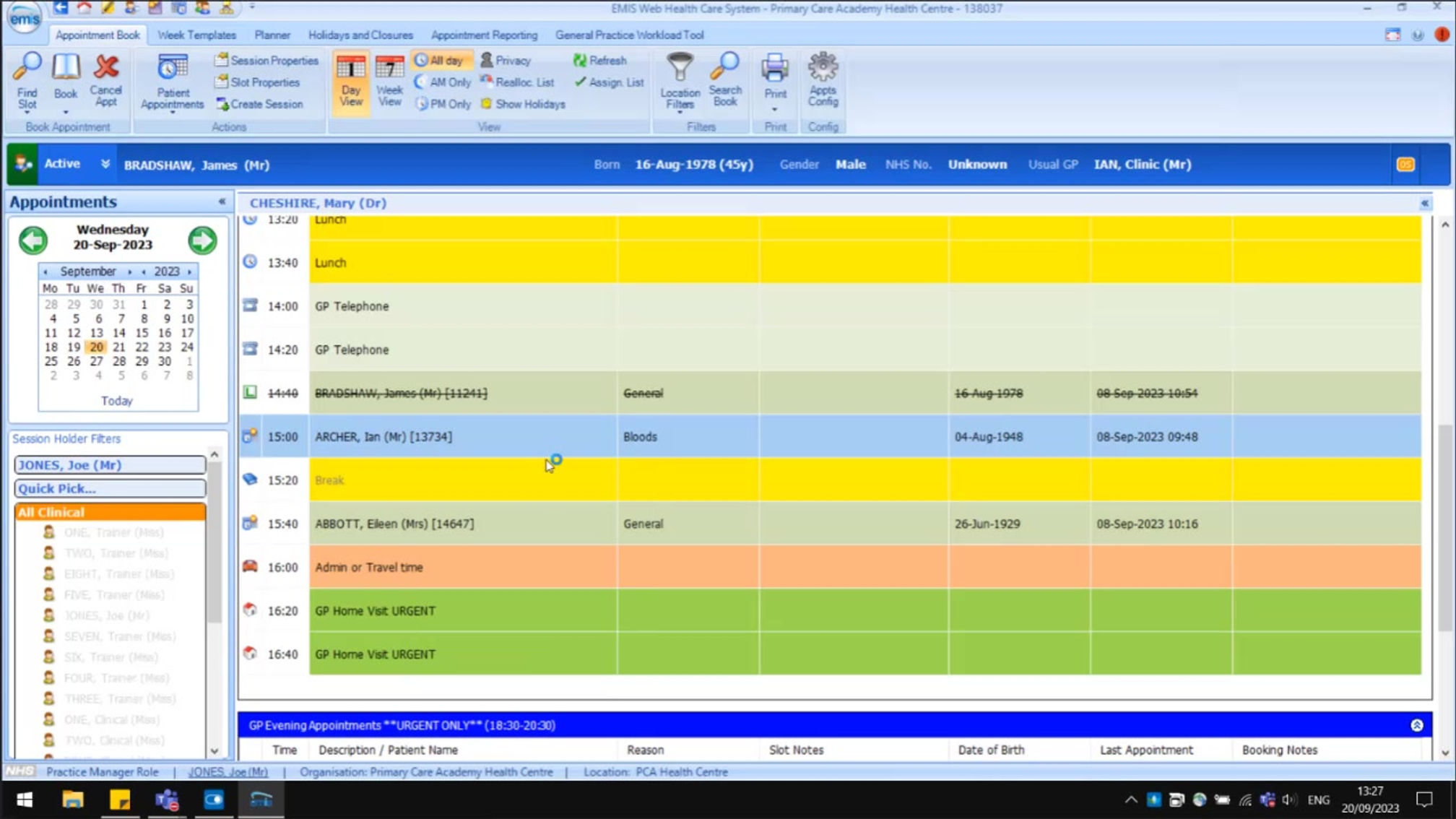Image resolution: width=1456 pixels, height=819 pixels.
Task: Toggle PM Only view
Action: 443,104
